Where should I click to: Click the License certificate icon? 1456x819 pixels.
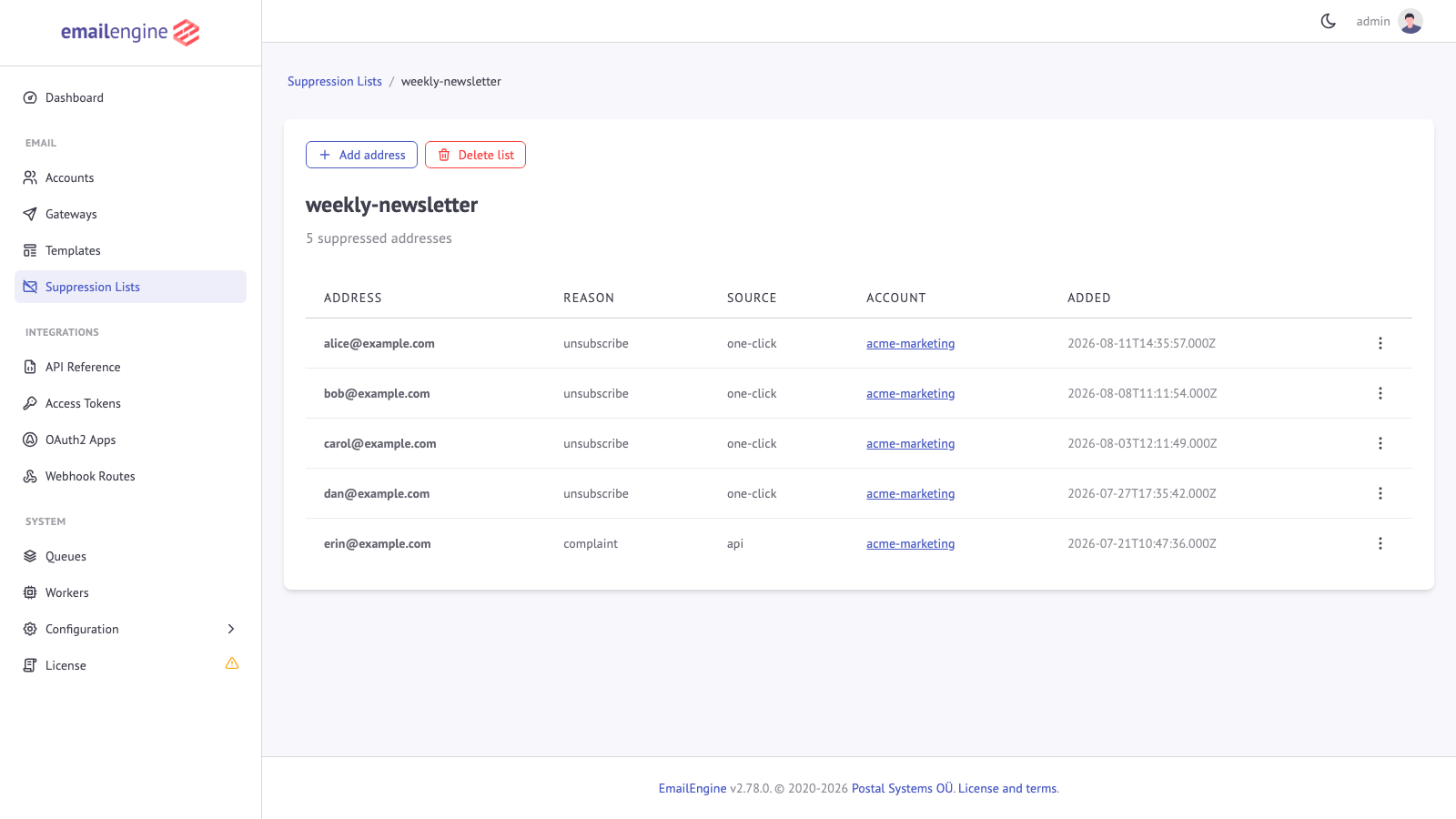pos(30,665)
